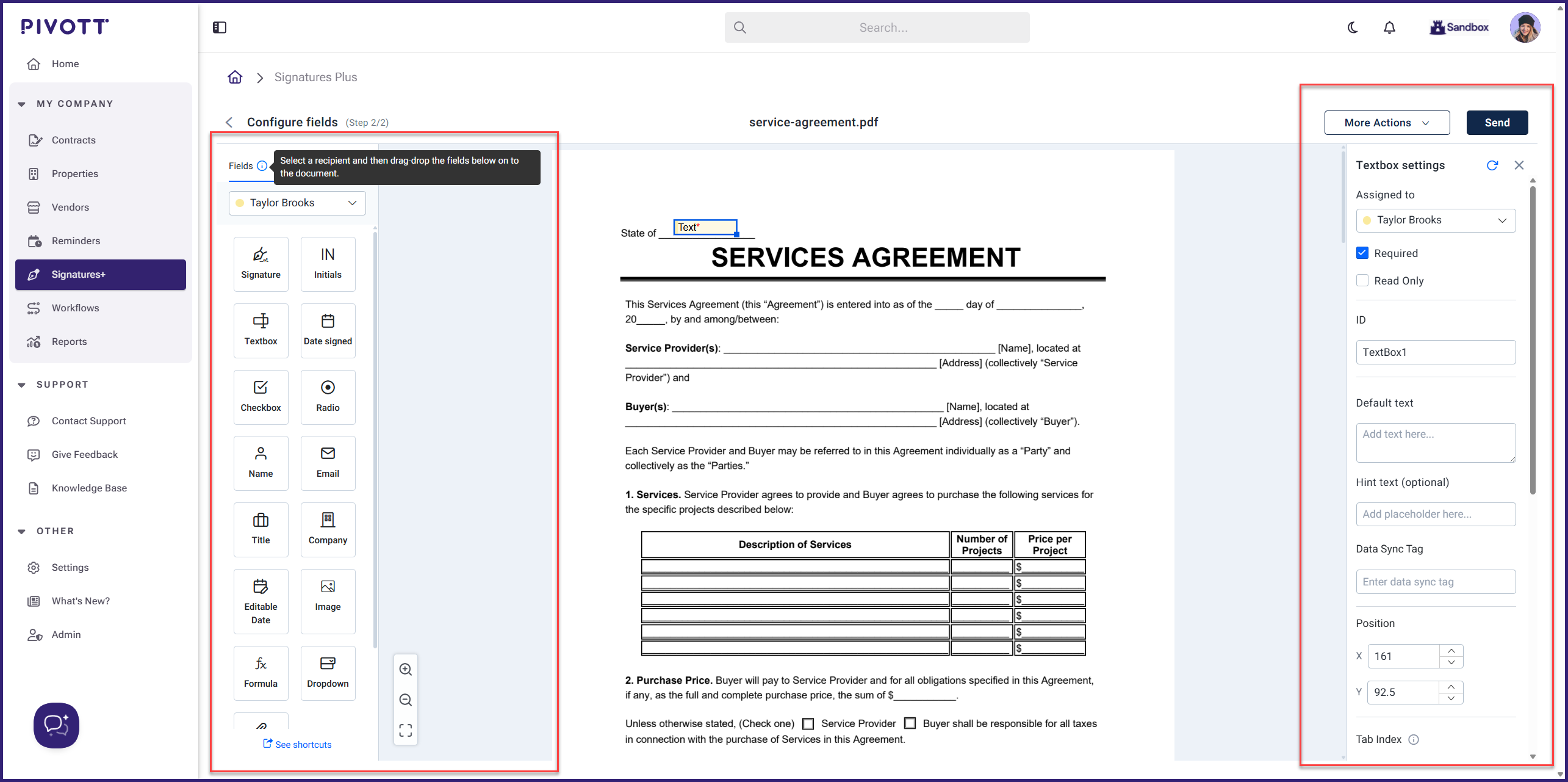Open See shortcuts link
This screenshot has width=1568, height=782.
coord(298,744)
